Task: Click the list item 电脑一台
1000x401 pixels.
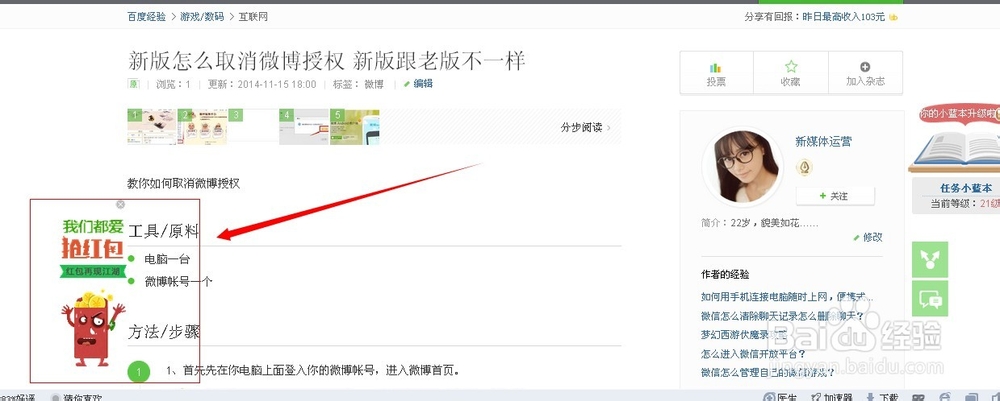Action: 167,259
